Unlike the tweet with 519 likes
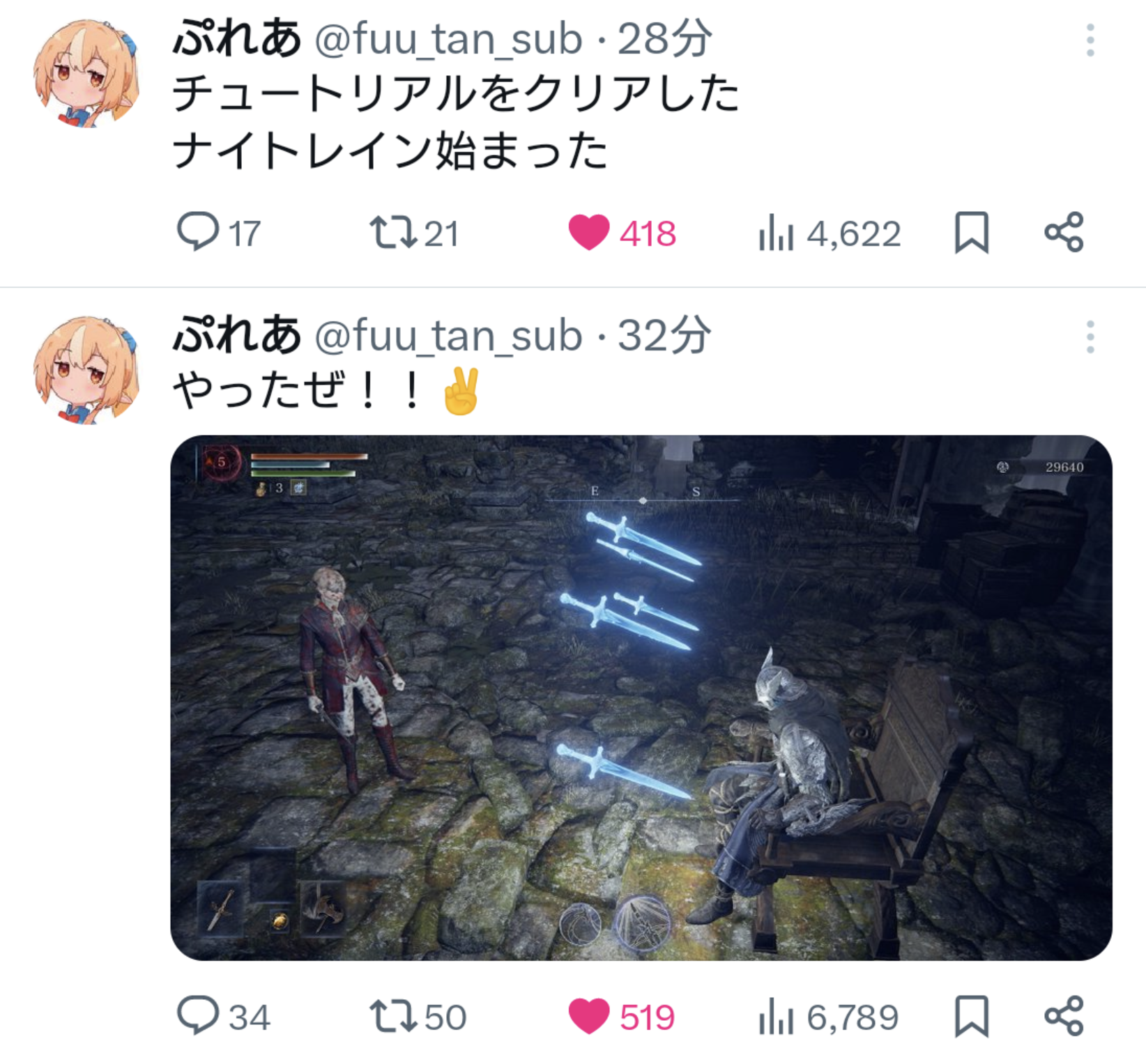Screen dimensions: 1146x1064 click(x=621, y=1017)
